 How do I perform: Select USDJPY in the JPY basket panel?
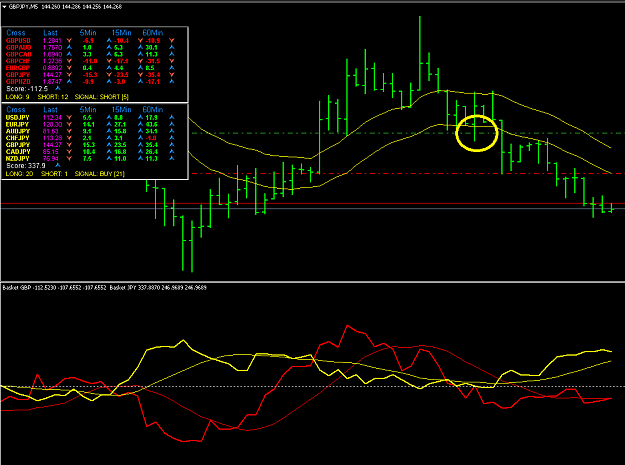pos(18,118)
